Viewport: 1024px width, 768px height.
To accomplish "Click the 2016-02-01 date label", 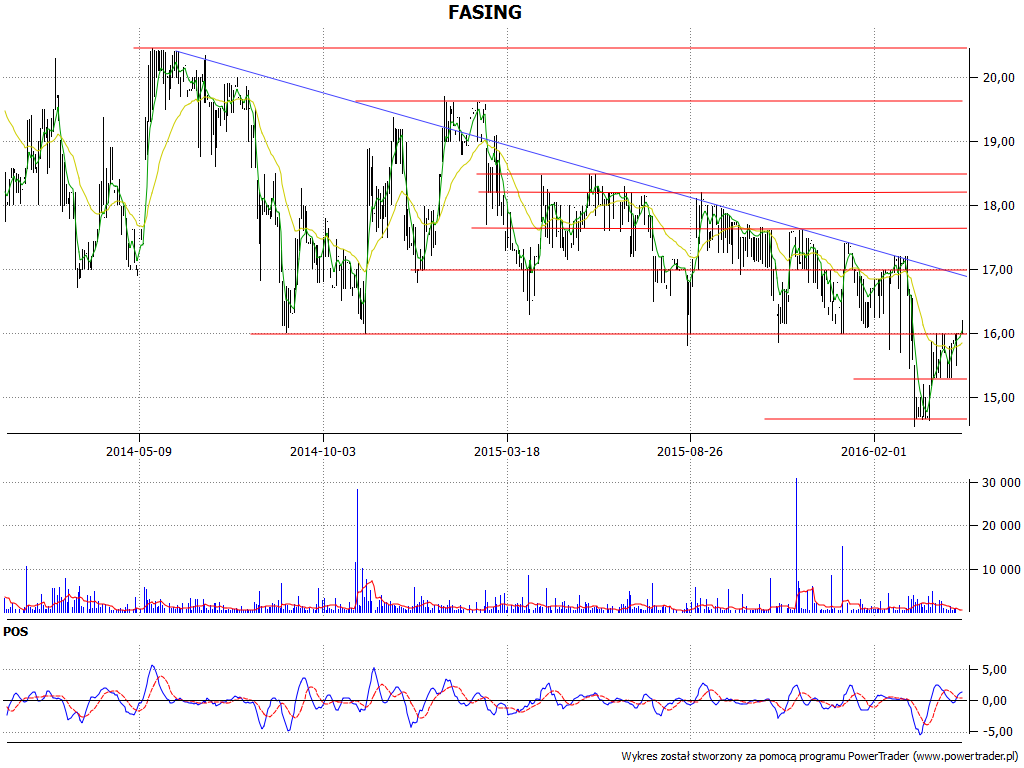I will 874,451.
